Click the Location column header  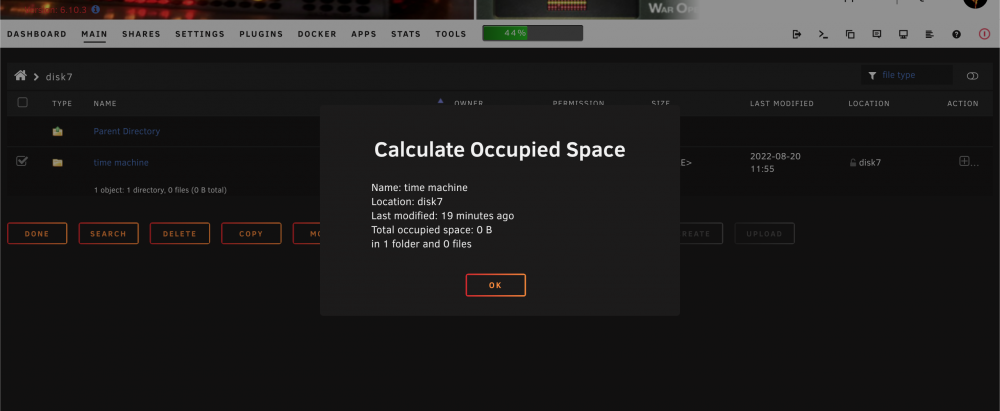pos(869,103)
